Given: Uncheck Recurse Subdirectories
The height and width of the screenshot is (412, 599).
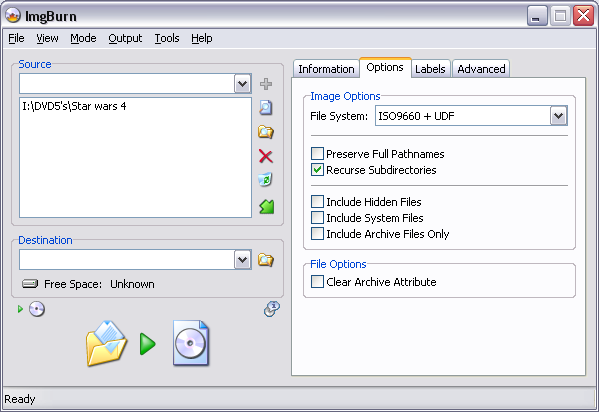Looking at the screenshot, I should pyautogui.click(x=317, y=170).
